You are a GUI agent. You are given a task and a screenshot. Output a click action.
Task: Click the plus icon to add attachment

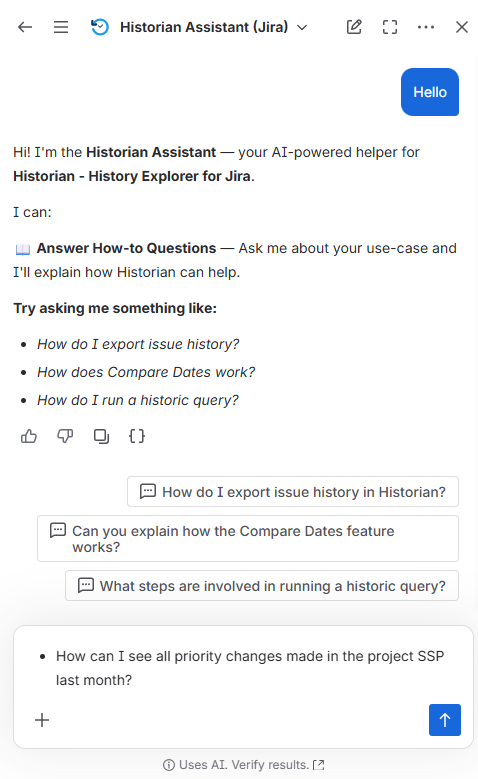tap(42, 720)
